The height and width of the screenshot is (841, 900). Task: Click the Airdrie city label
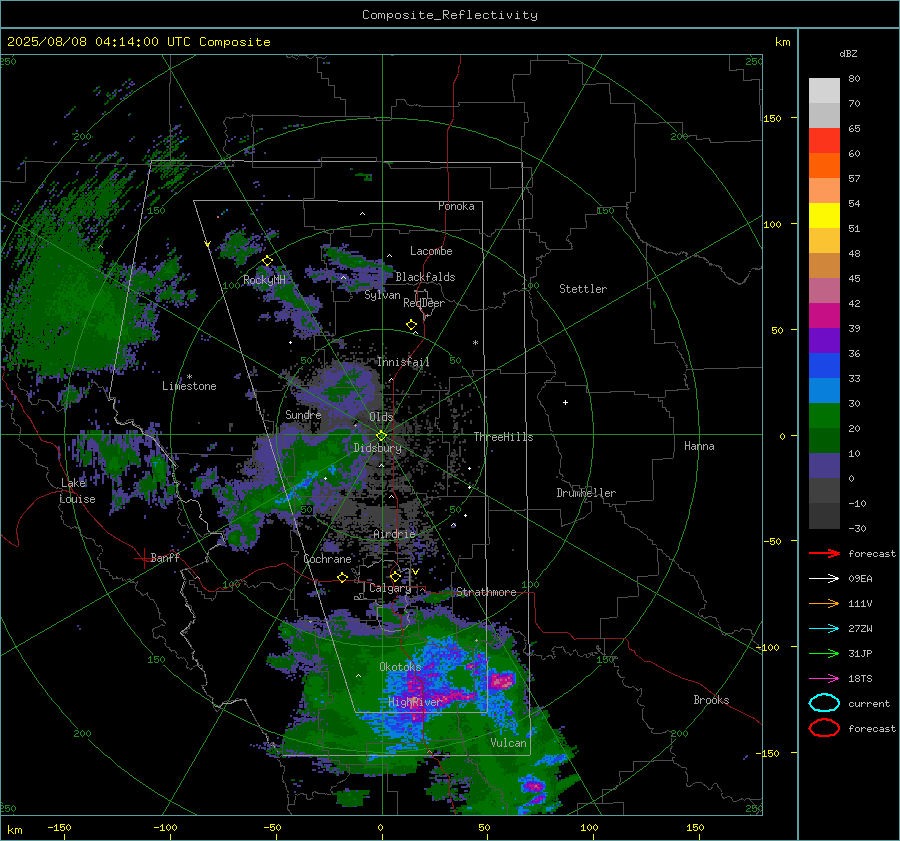point(394,534)
